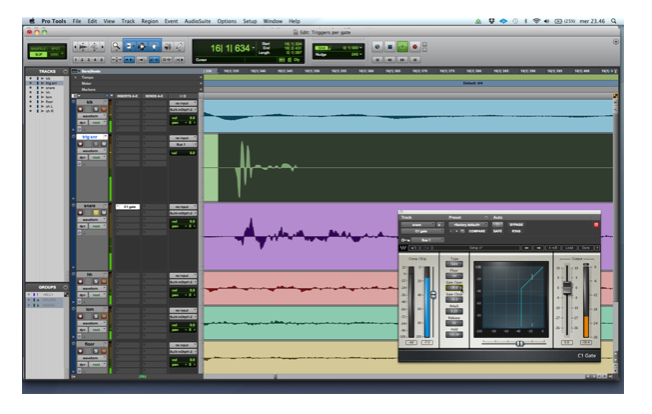Open the File menu
The image size is (652, 414).
pos(77,21)
